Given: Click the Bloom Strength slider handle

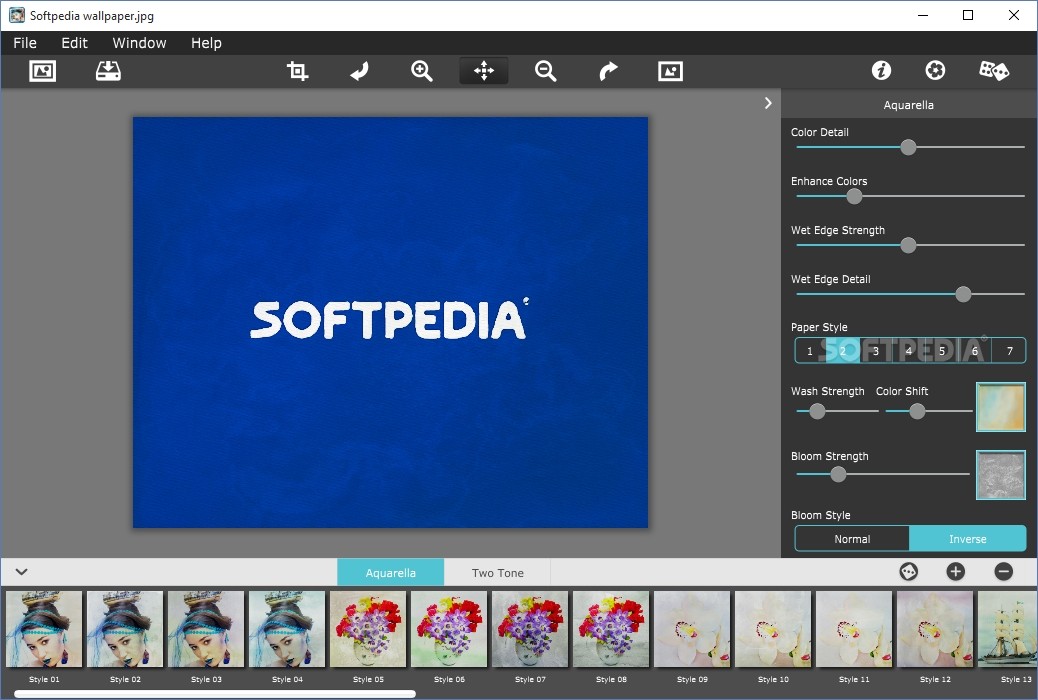Looking at the screenshot, I should tap(838, 474).
